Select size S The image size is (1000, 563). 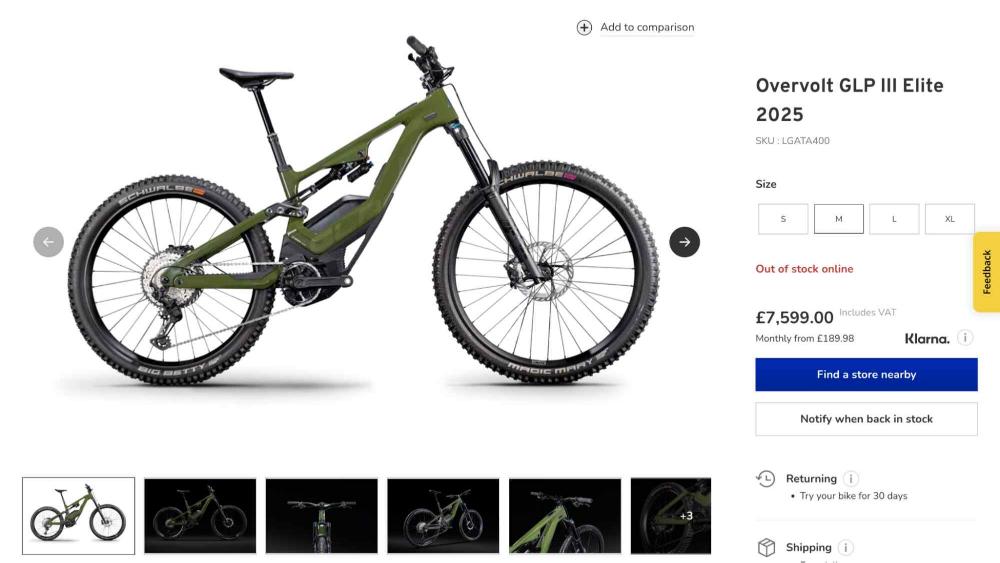(x=783, y=219)
